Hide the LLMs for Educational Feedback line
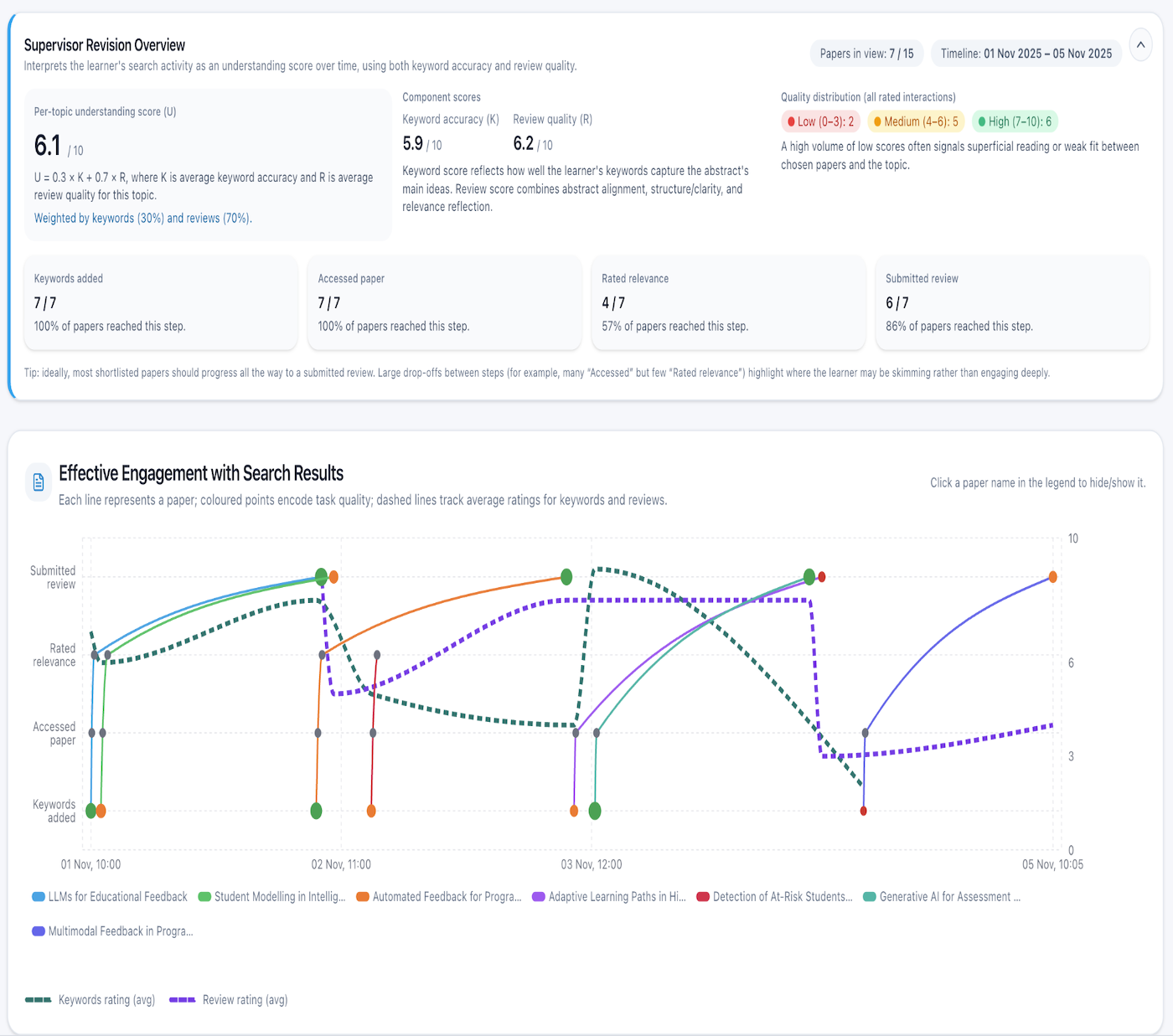The width and height of the screenshot is (1173, 1036). [x=110, y=897]
